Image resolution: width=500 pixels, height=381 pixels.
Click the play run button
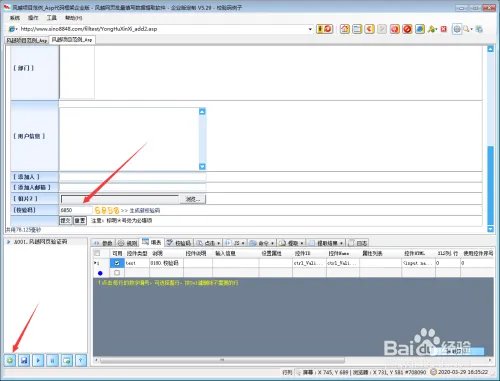click(38, 360)
